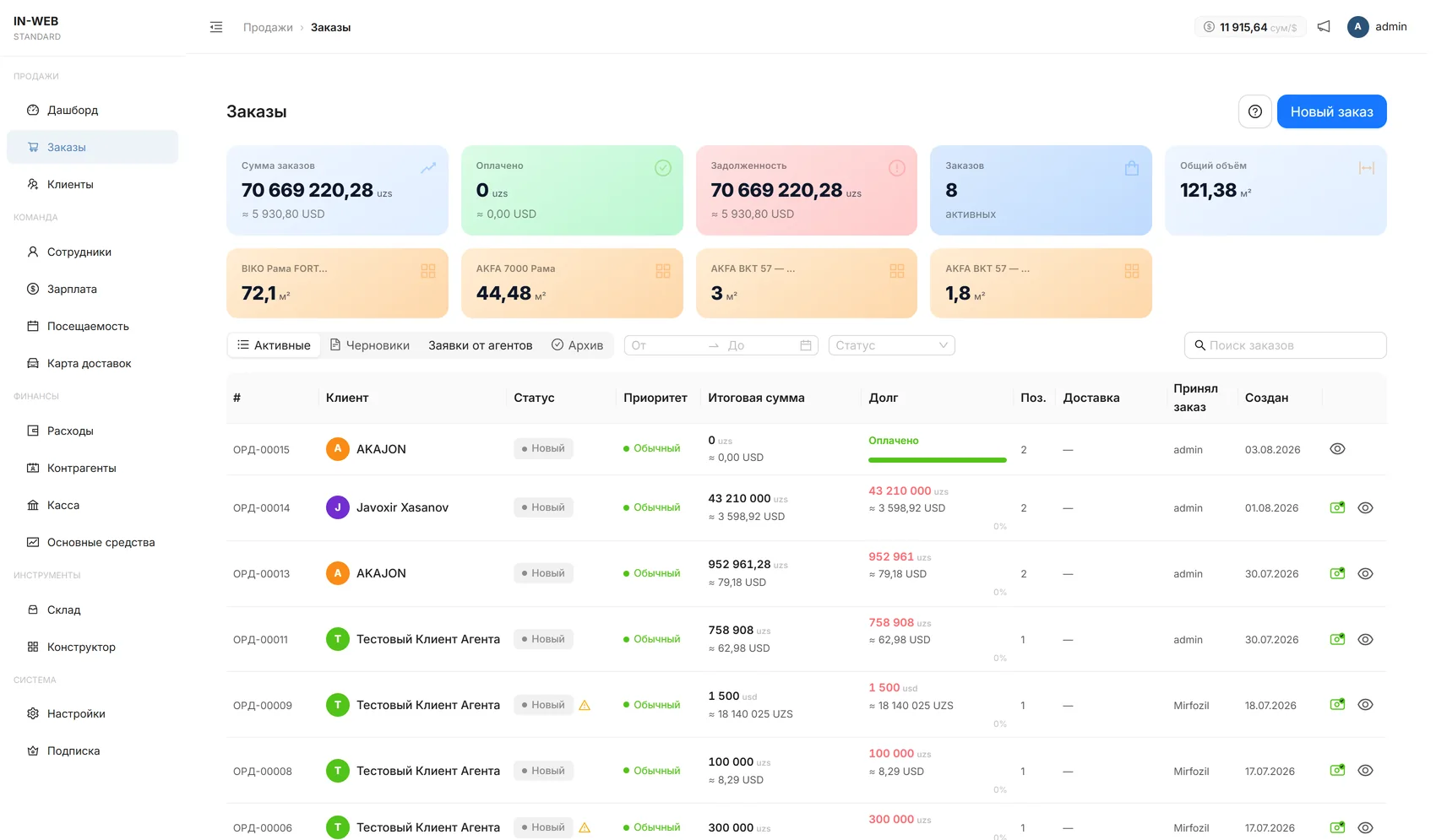Screen dimensions: 1436x840
Task: Open Клиенты in the sidebar
Action: point(92,184)
